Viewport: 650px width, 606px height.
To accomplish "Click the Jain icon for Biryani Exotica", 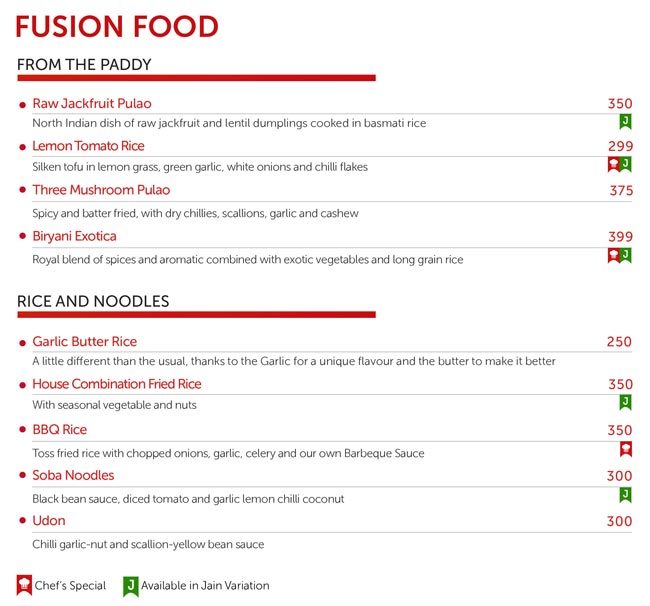I will coord(626,256).
